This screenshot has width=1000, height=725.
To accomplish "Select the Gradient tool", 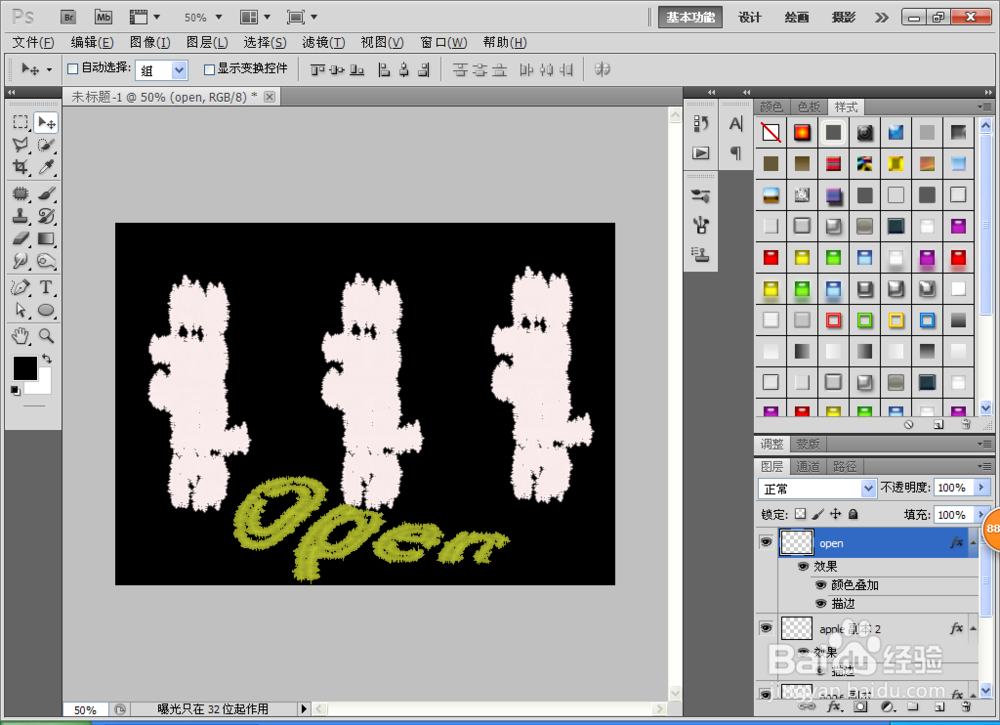I will (46, 238).
